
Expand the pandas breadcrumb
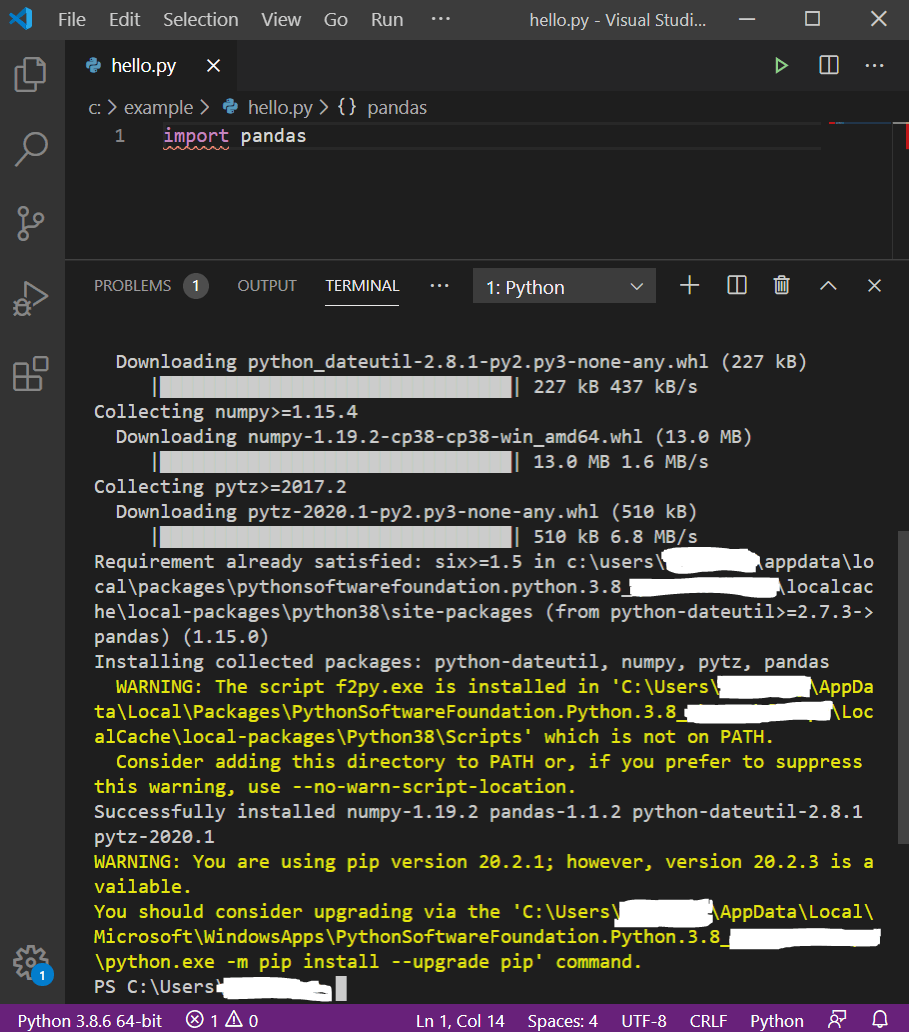tap(397, 107)
